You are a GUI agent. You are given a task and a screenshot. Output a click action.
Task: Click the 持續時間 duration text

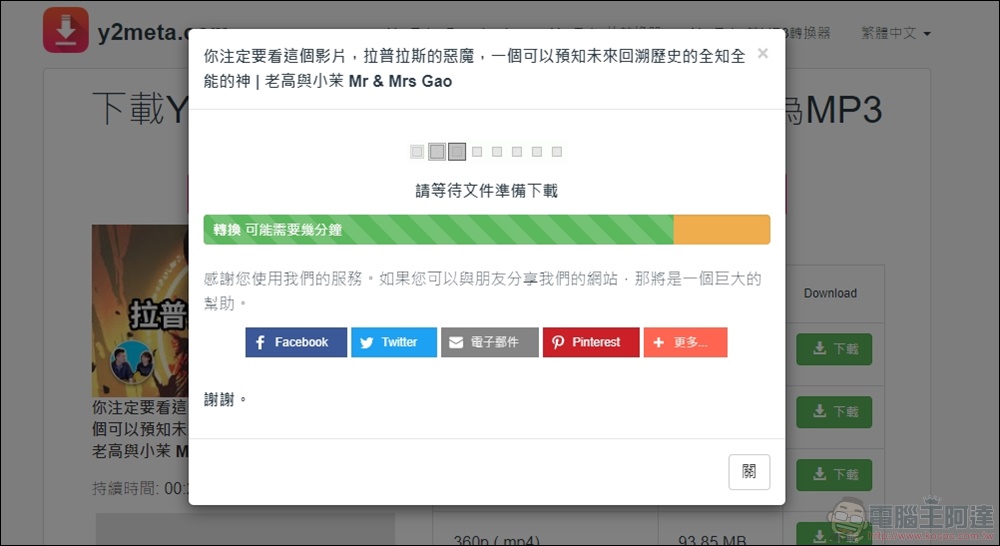[140, 489]
